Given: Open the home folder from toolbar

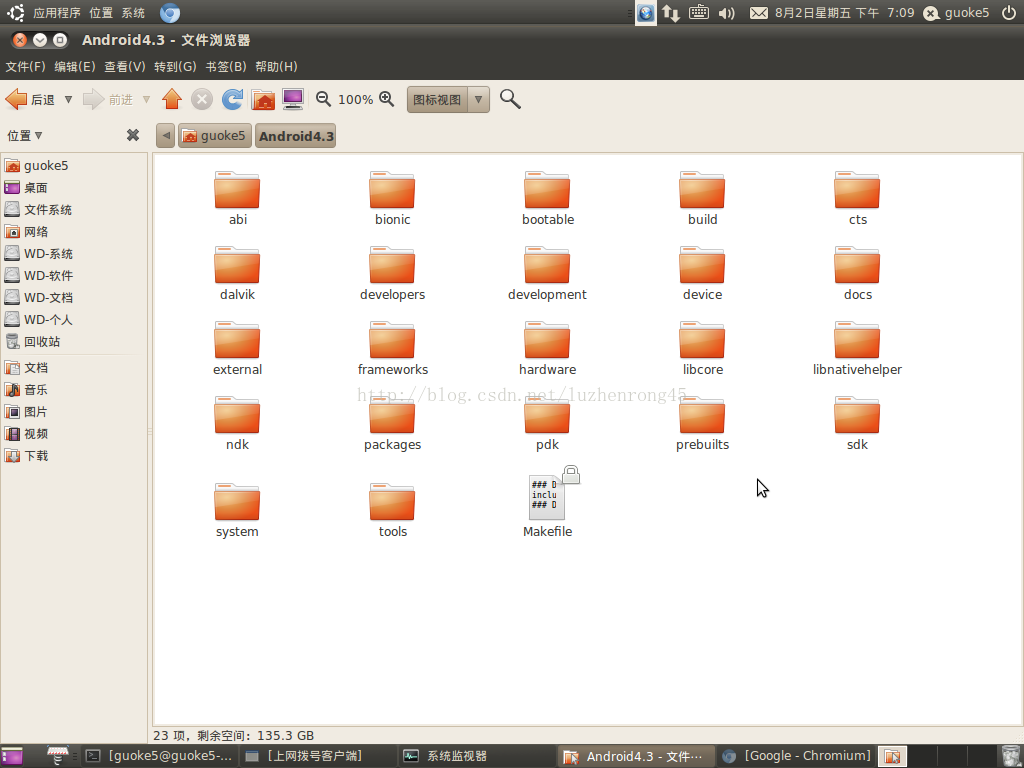Looking at the screenshot, I should [263, 99].
